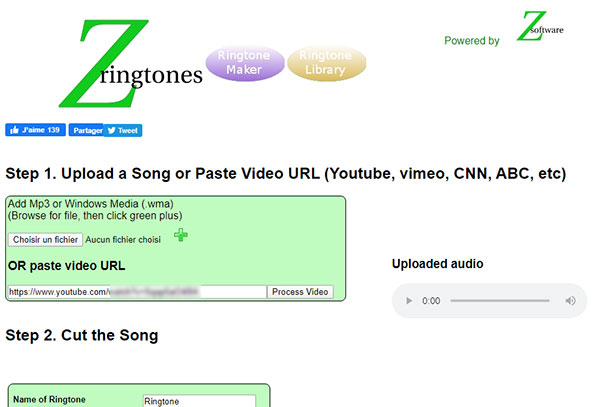Viewport: 600px width, 407px height.
Task: Open the Ringtone Library tab
Action: pos(326,63)
